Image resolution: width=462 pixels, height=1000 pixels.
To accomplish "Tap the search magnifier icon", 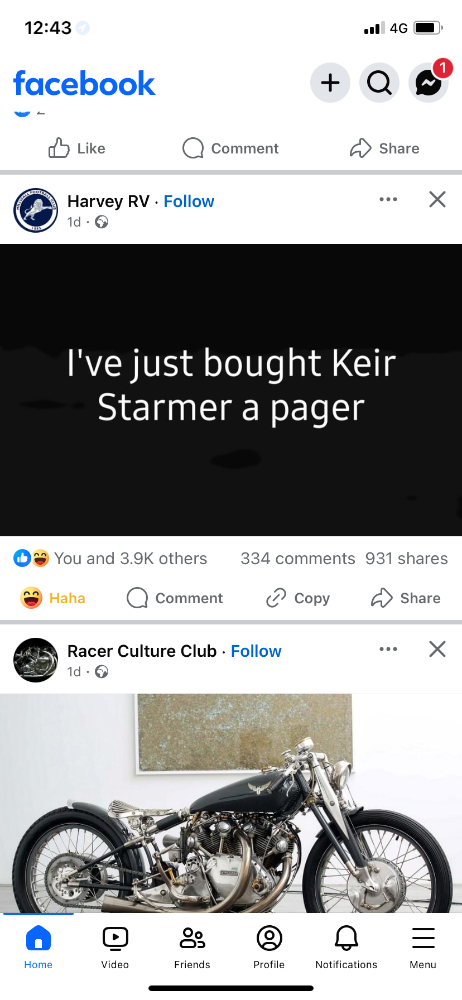I will pos(380,83).
